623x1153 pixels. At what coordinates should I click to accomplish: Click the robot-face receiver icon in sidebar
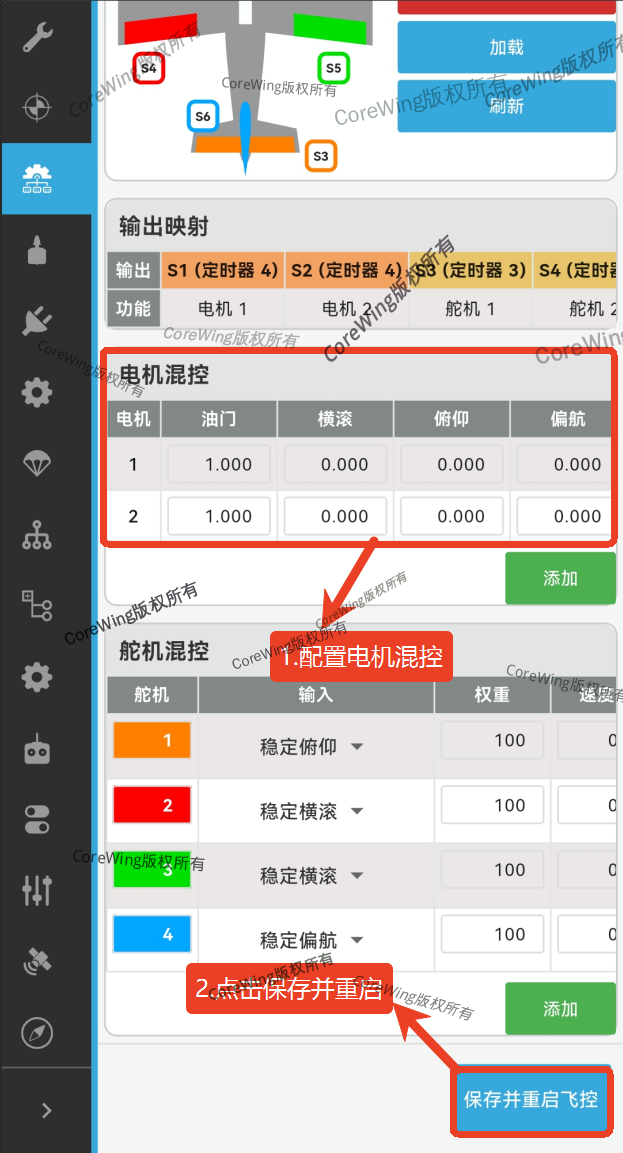pyautogui.click(x=37, y=748)
